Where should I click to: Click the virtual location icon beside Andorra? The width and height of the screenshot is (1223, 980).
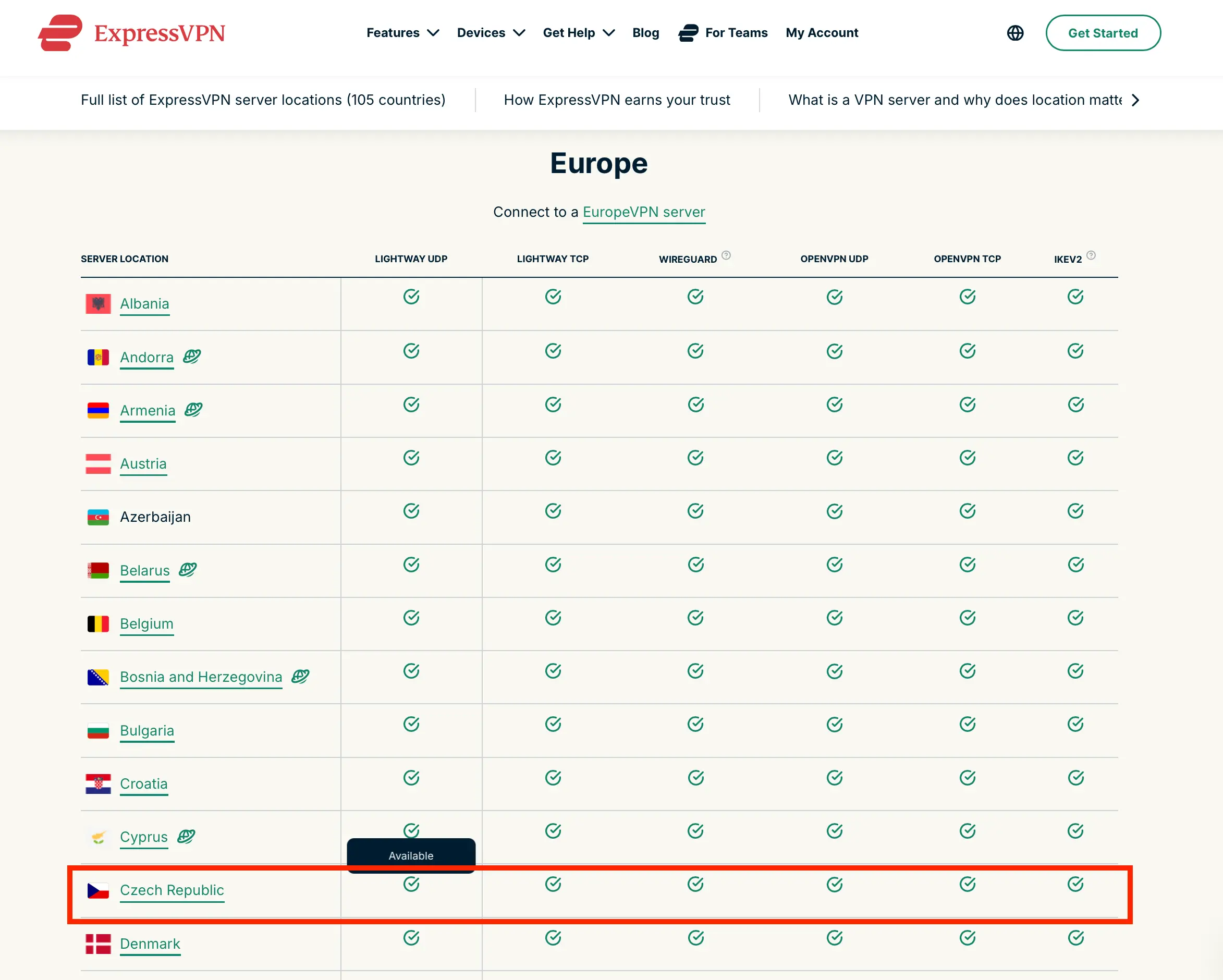(191, 357)
